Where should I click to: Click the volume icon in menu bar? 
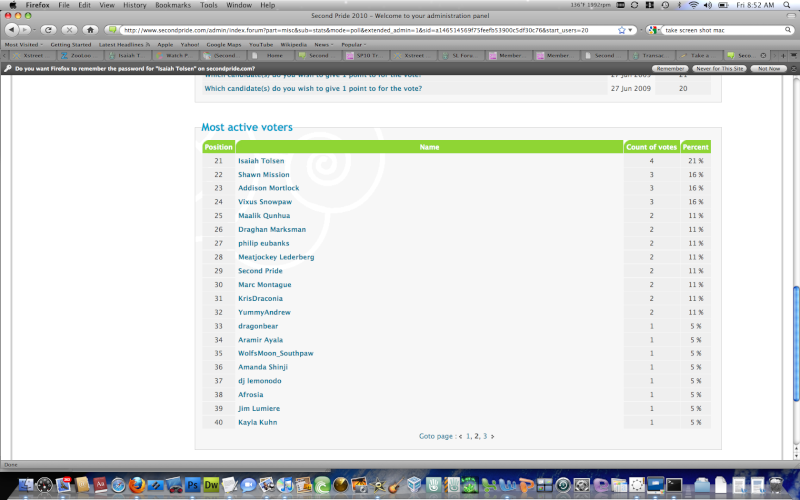708,5
